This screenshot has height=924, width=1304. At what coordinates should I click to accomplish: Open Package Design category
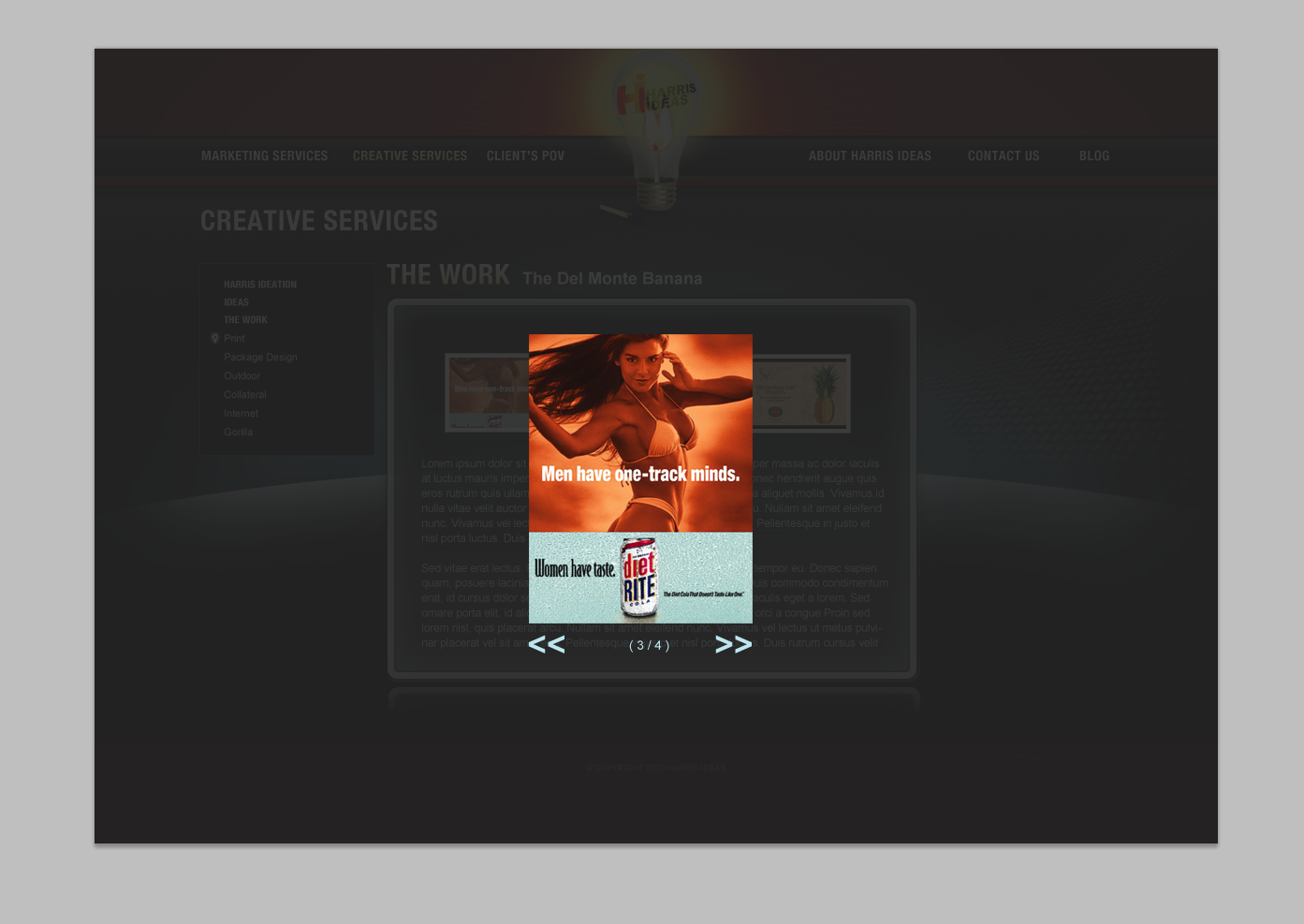click(x=260, y=358)
